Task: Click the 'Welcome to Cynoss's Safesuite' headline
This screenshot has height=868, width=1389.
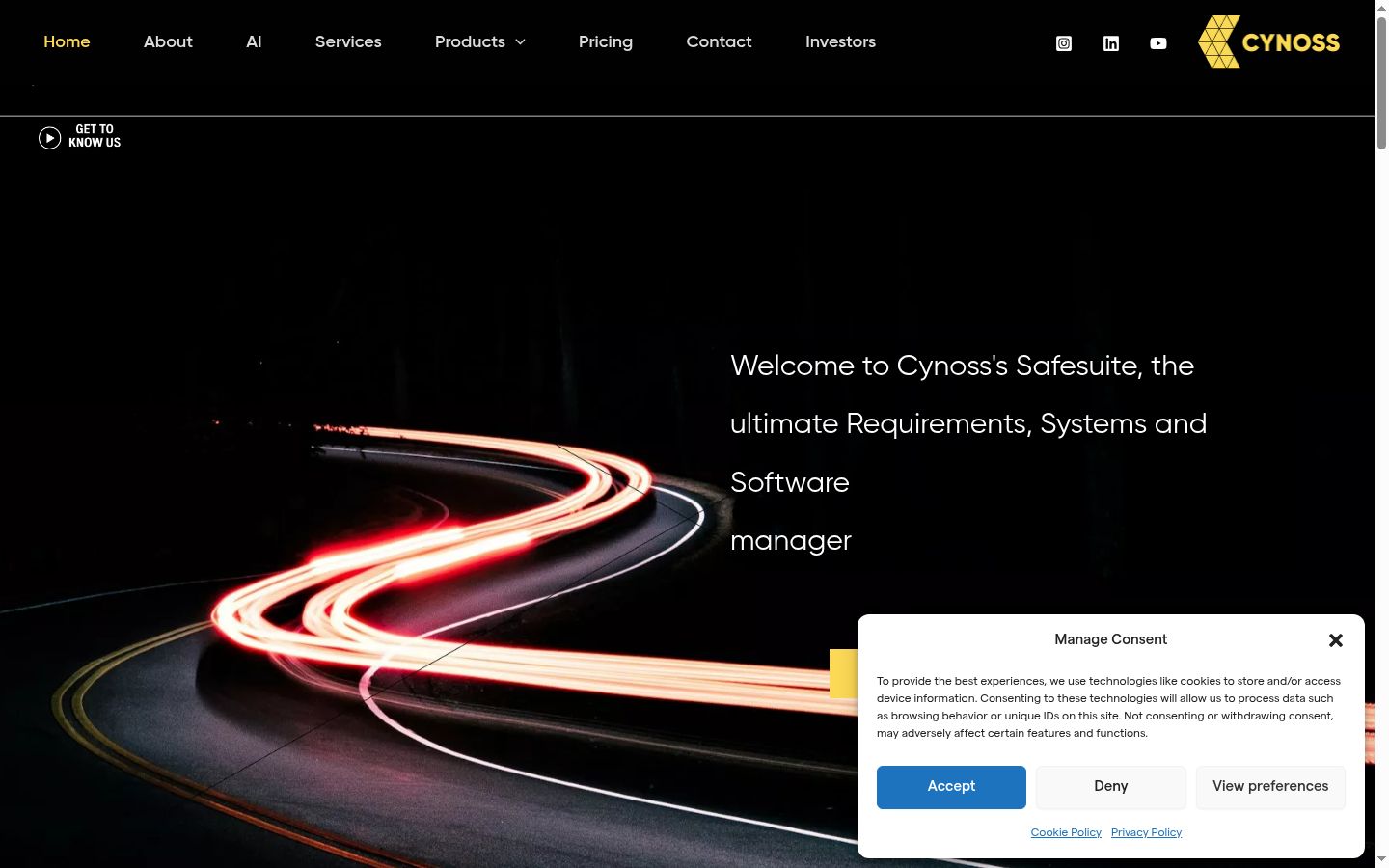Action: (968, 453)
